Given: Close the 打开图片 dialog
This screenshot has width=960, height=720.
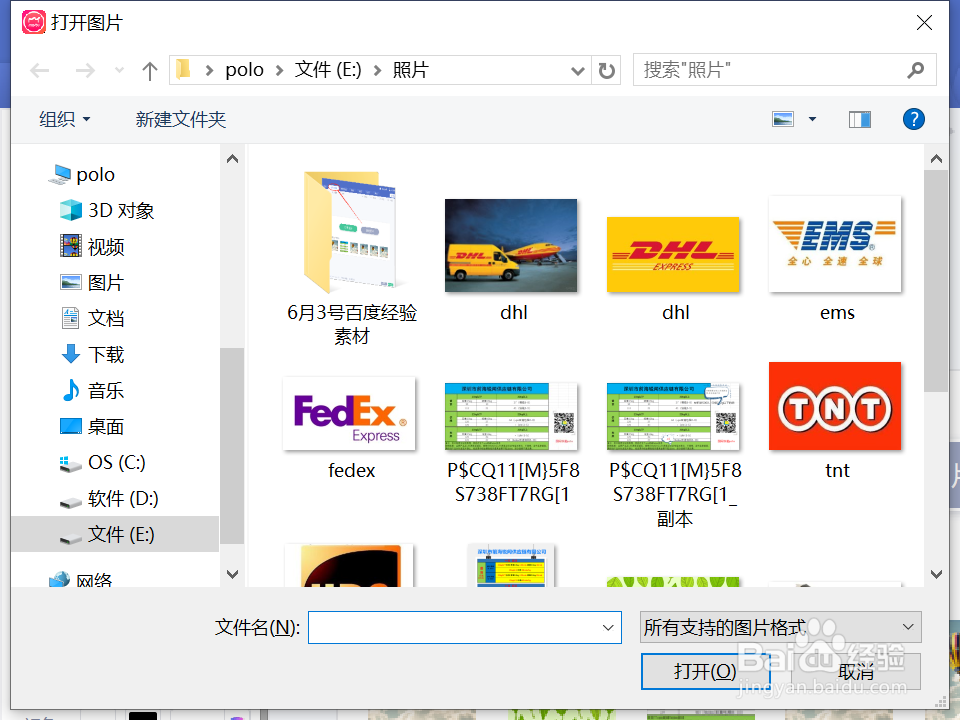Looking at the screenshot, I should click(924, 23).
